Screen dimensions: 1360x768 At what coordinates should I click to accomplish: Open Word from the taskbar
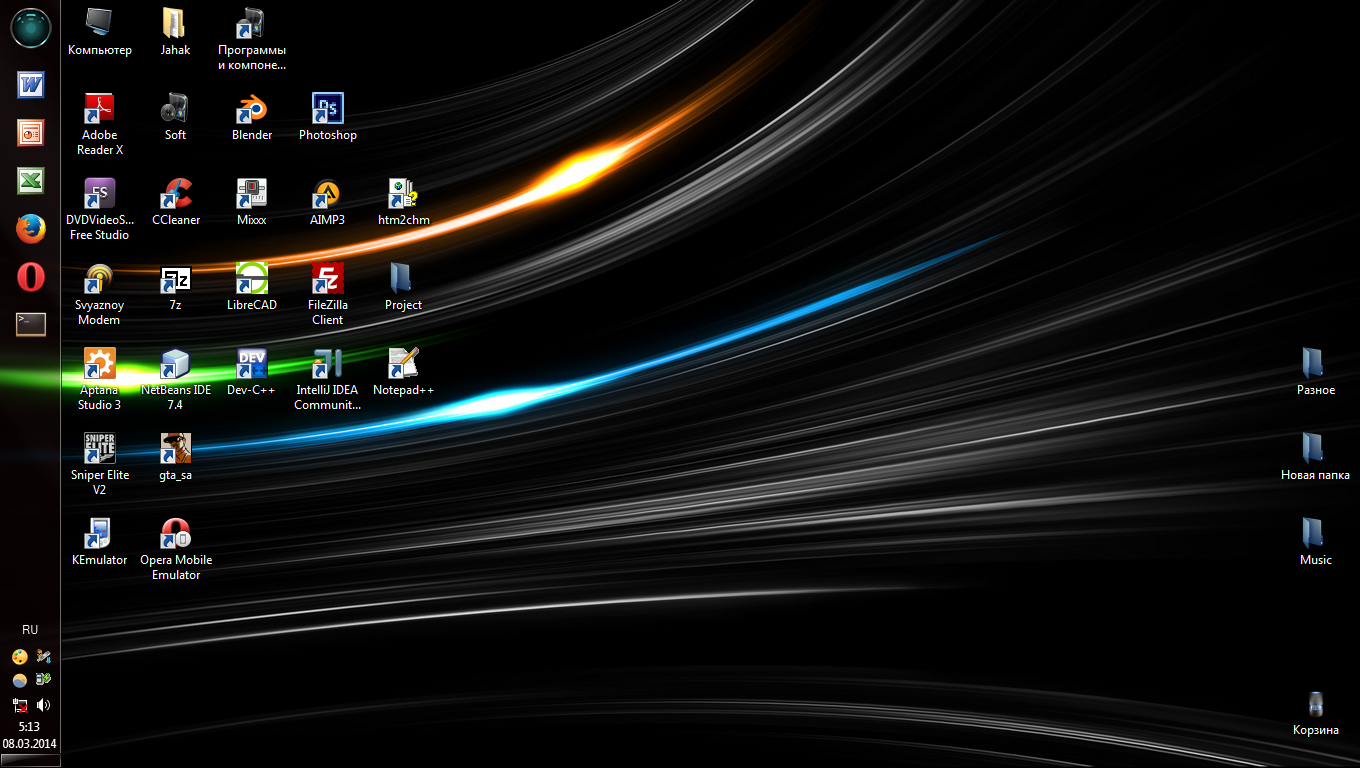[x=30, y=85]
